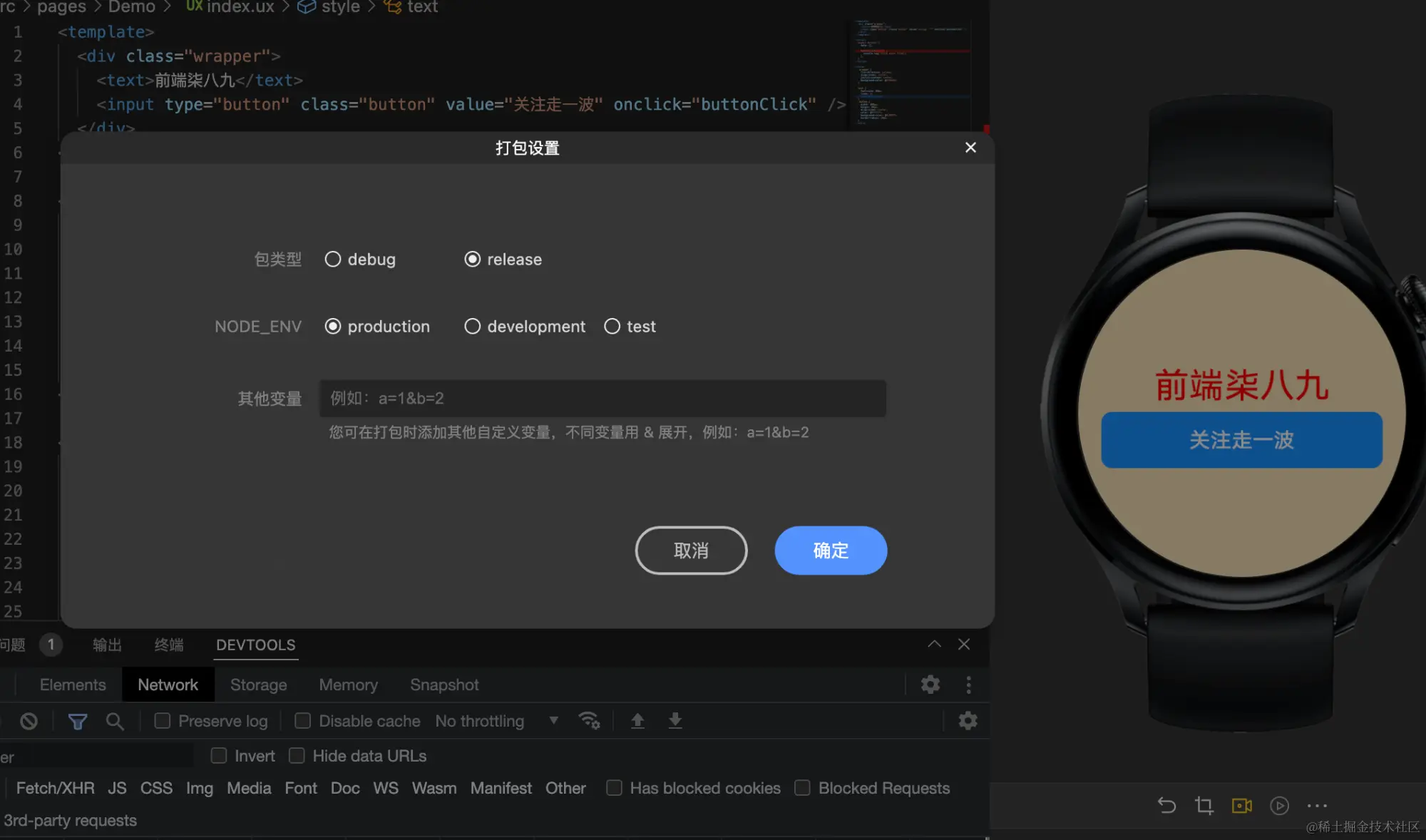
Task: Toggle the network filter funnel icon
Action: pyautogui.click(x=77, y=721)
